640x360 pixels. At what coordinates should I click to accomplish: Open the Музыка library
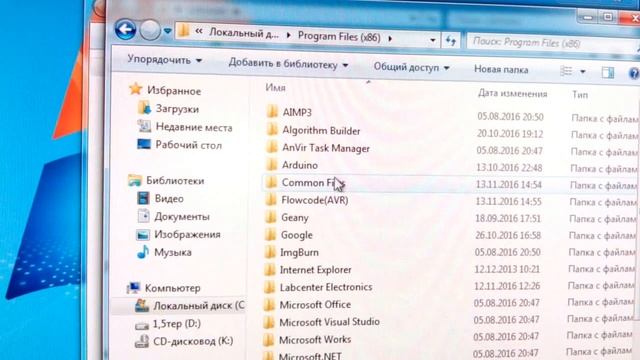173,252
